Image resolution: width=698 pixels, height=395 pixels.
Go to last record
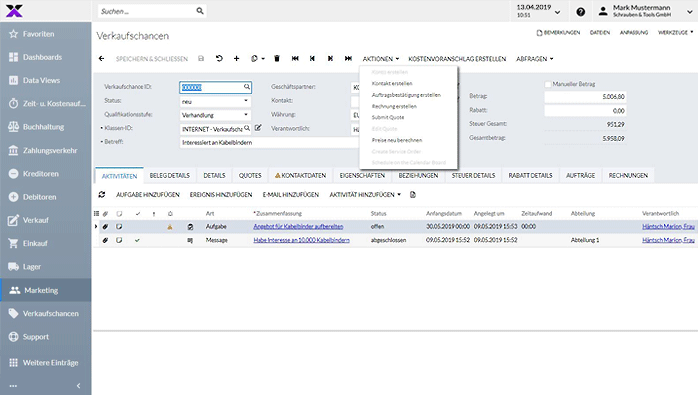pos(348,58)
